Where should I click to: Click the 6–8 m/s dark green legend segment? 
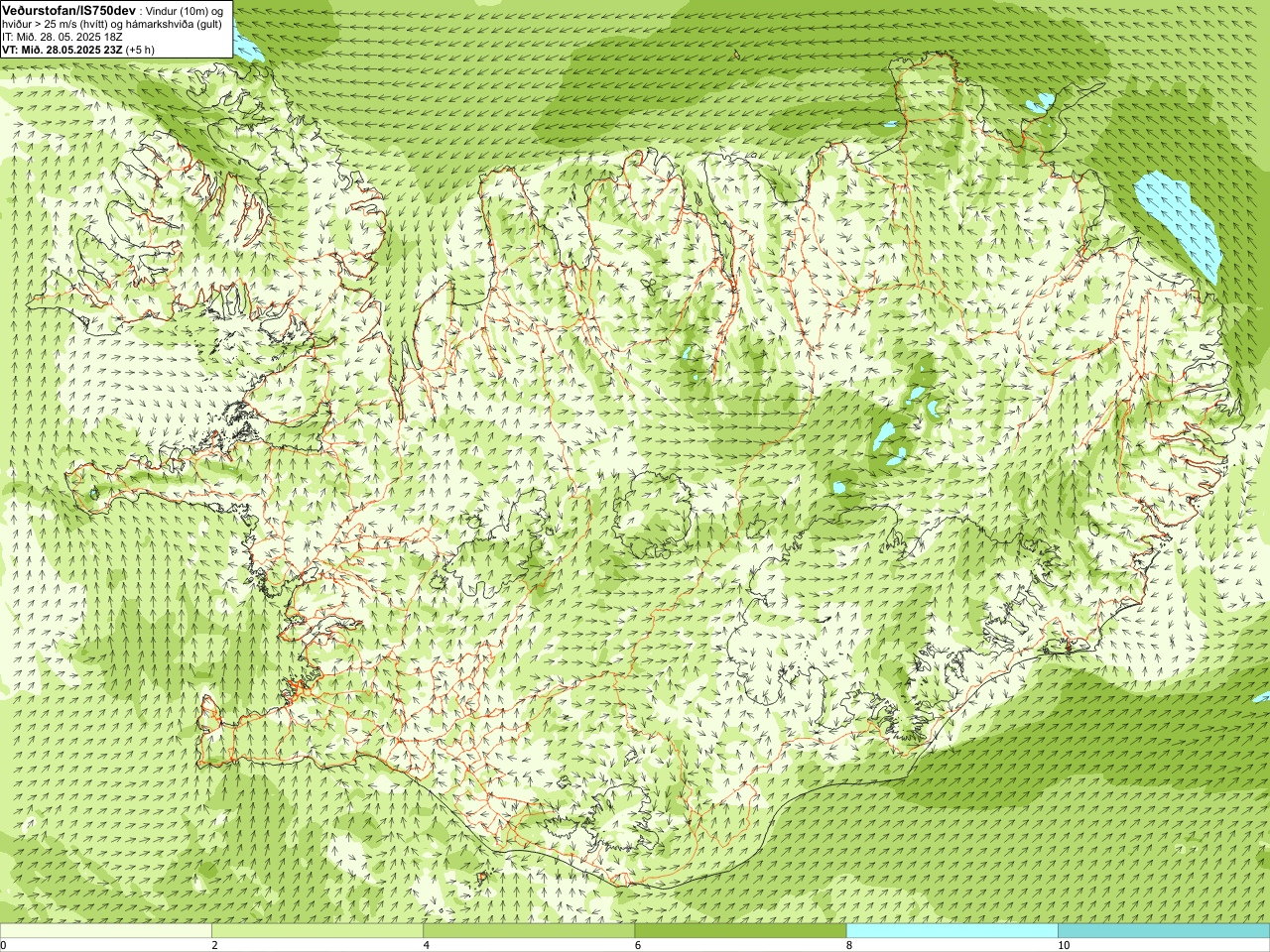740,931
